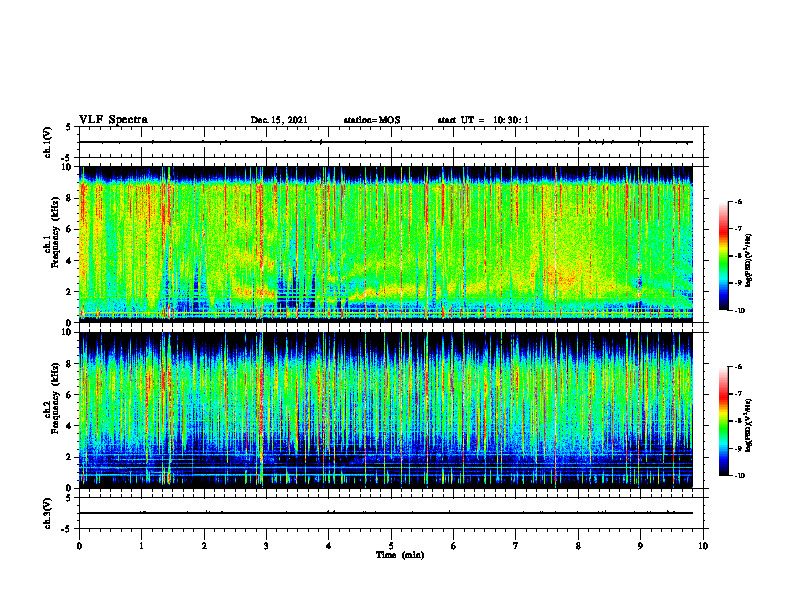Click time axis tick label "0"

click(x=79, y=546)
